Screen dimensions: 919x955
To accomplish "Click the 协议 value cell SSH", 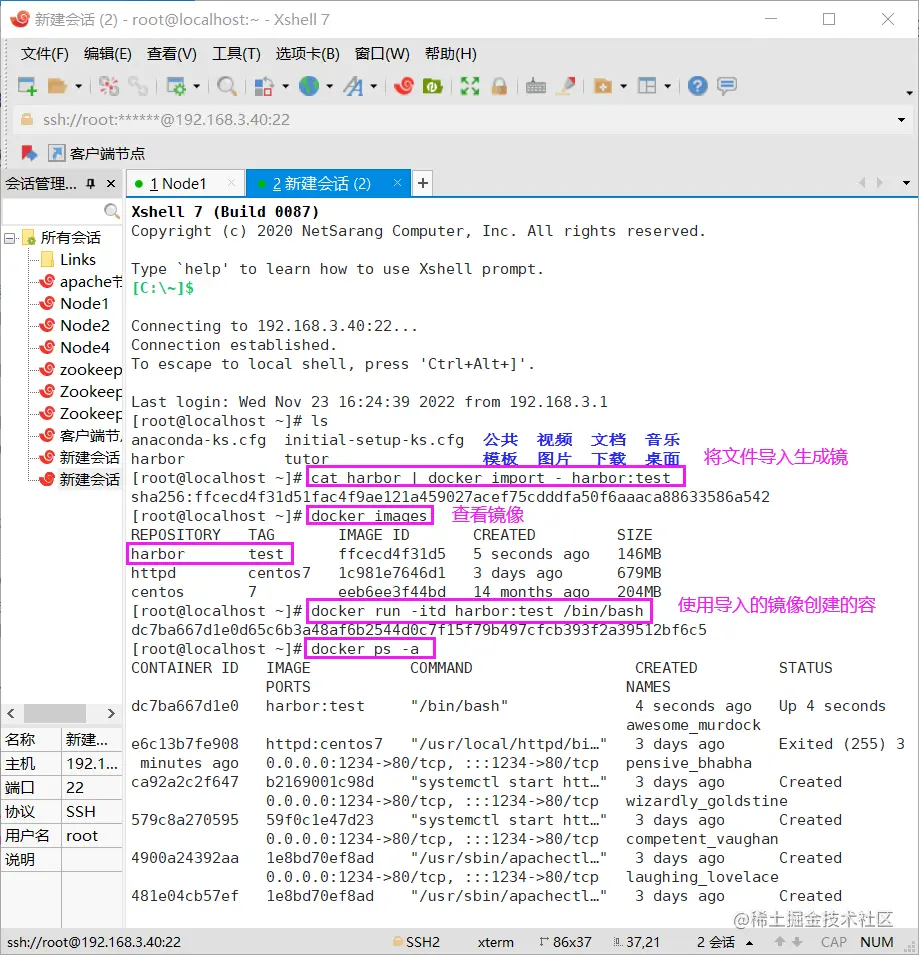I will tap(91, 811).
